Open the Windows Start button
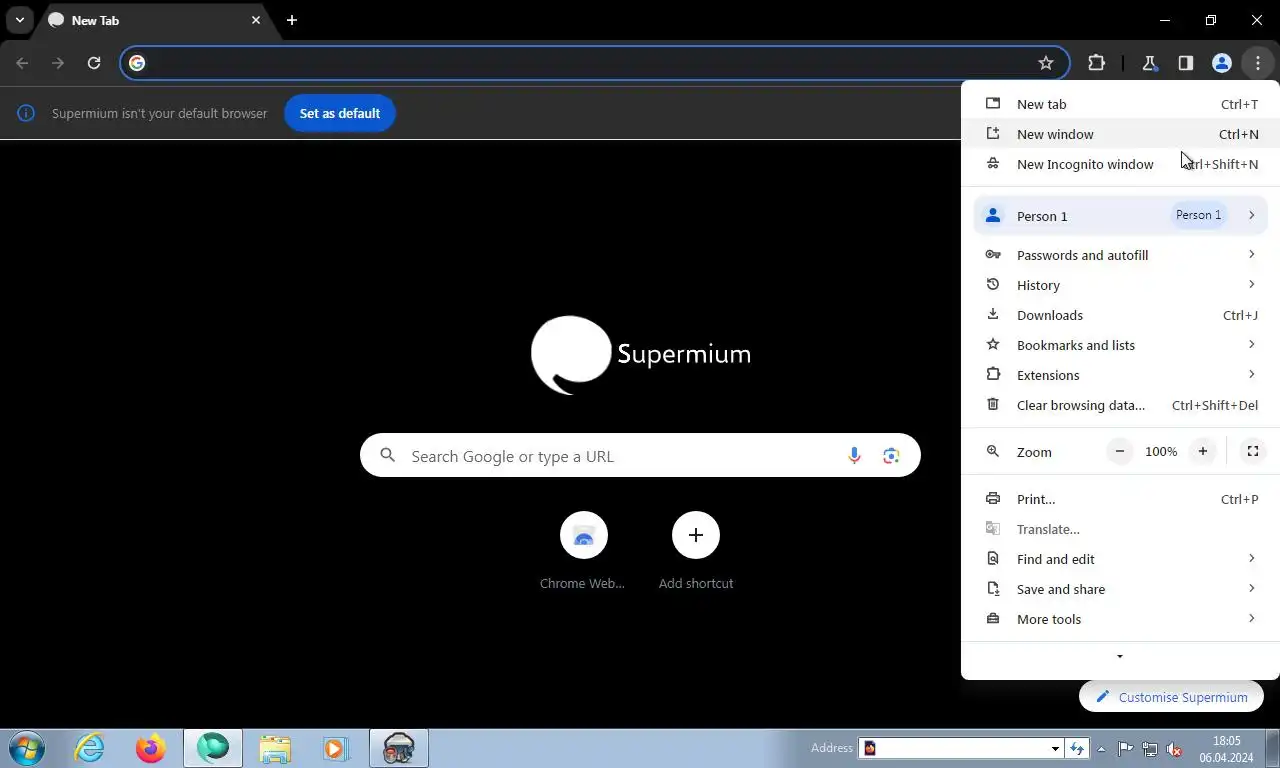This screenshot has width=1280, height=768. tap(26, 748)
